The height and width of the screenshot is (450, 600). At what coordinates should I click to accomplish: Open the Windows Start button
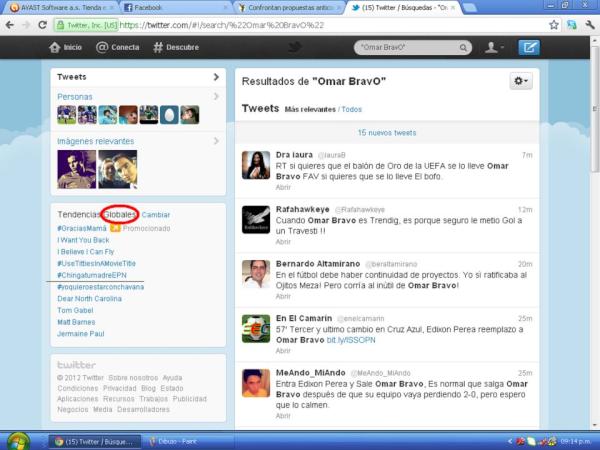click(x=18, y=441)
